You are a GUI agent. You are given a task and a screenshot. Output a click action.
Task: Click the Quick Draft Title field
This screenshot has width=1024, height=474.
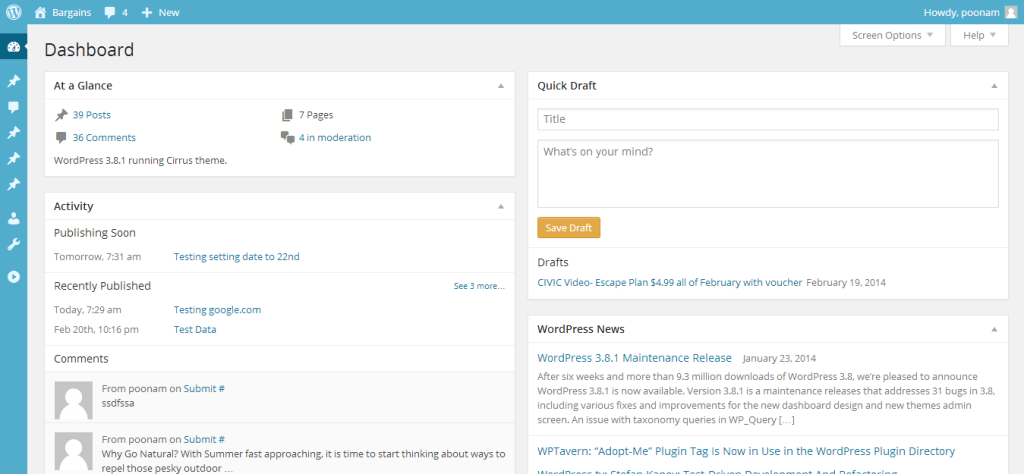tap(768, 119)
